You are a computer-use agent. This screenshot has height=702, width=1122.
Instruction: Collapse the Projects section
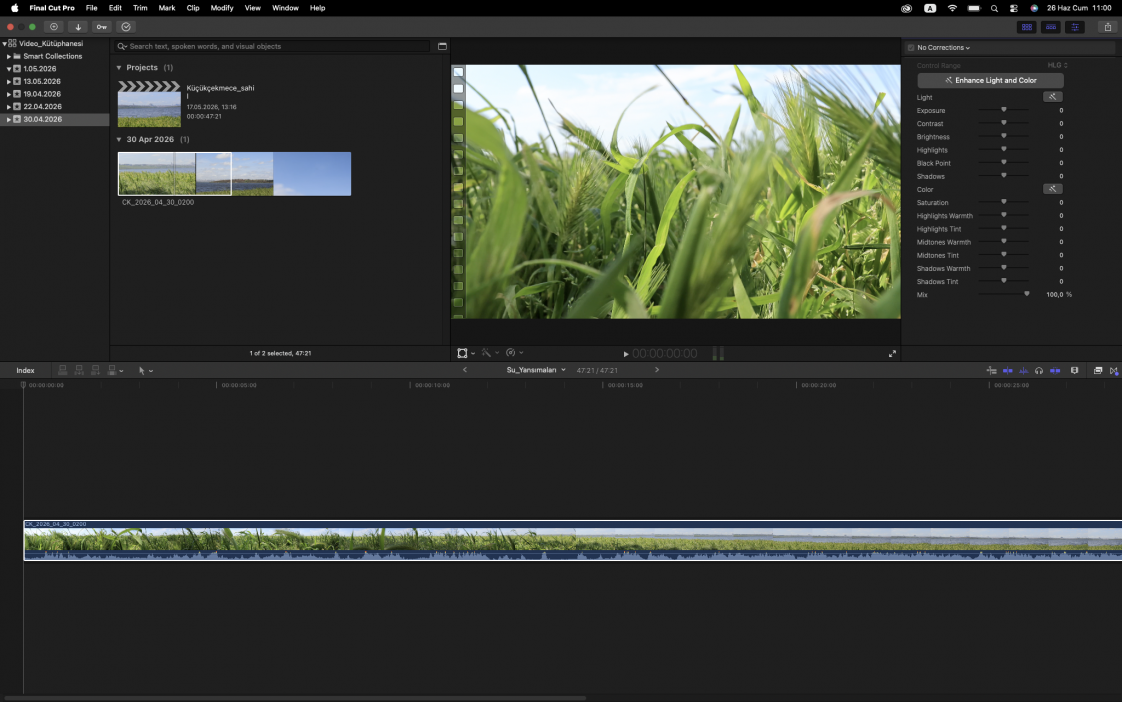click(x=119, y=67)
